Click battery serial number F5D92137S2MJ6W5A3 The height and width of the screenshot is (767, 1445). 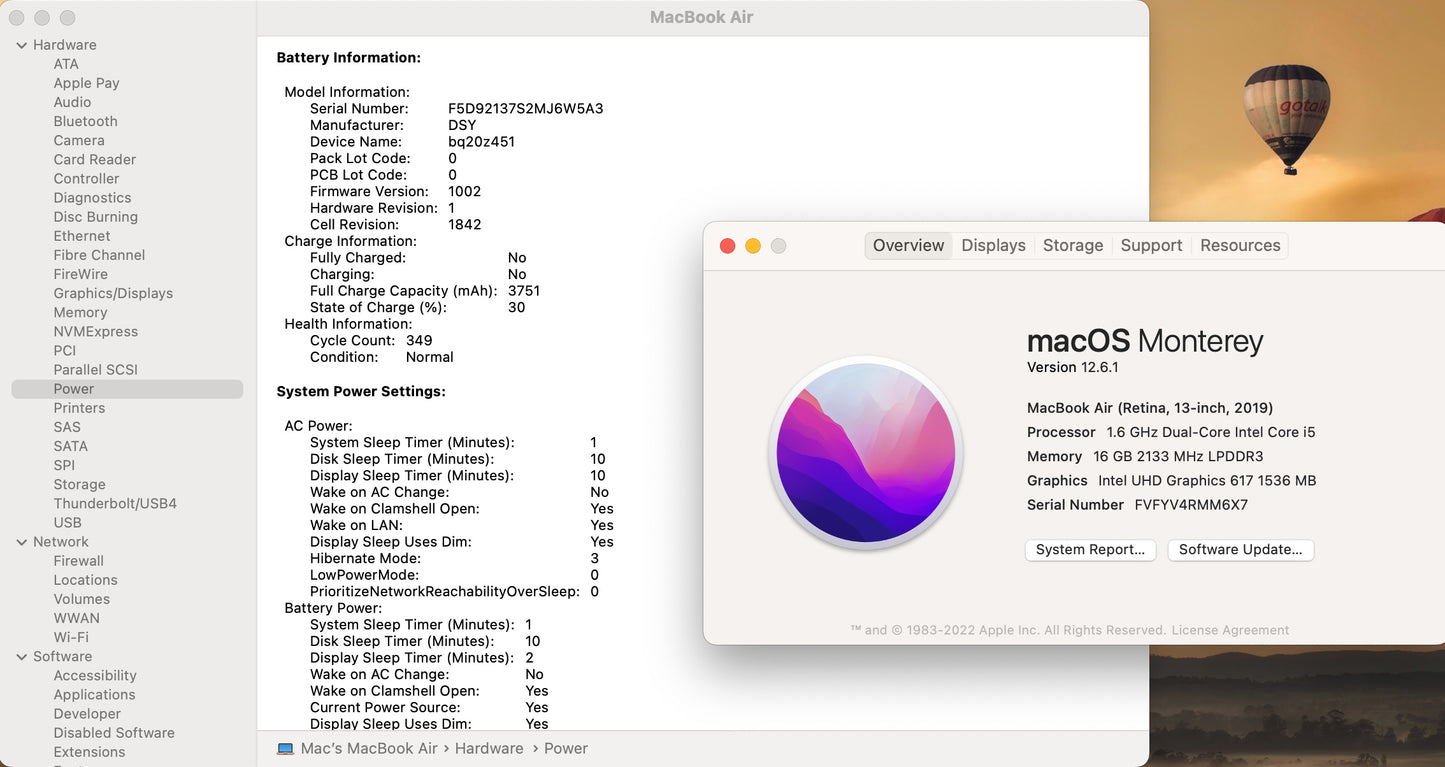coord(526,109)
